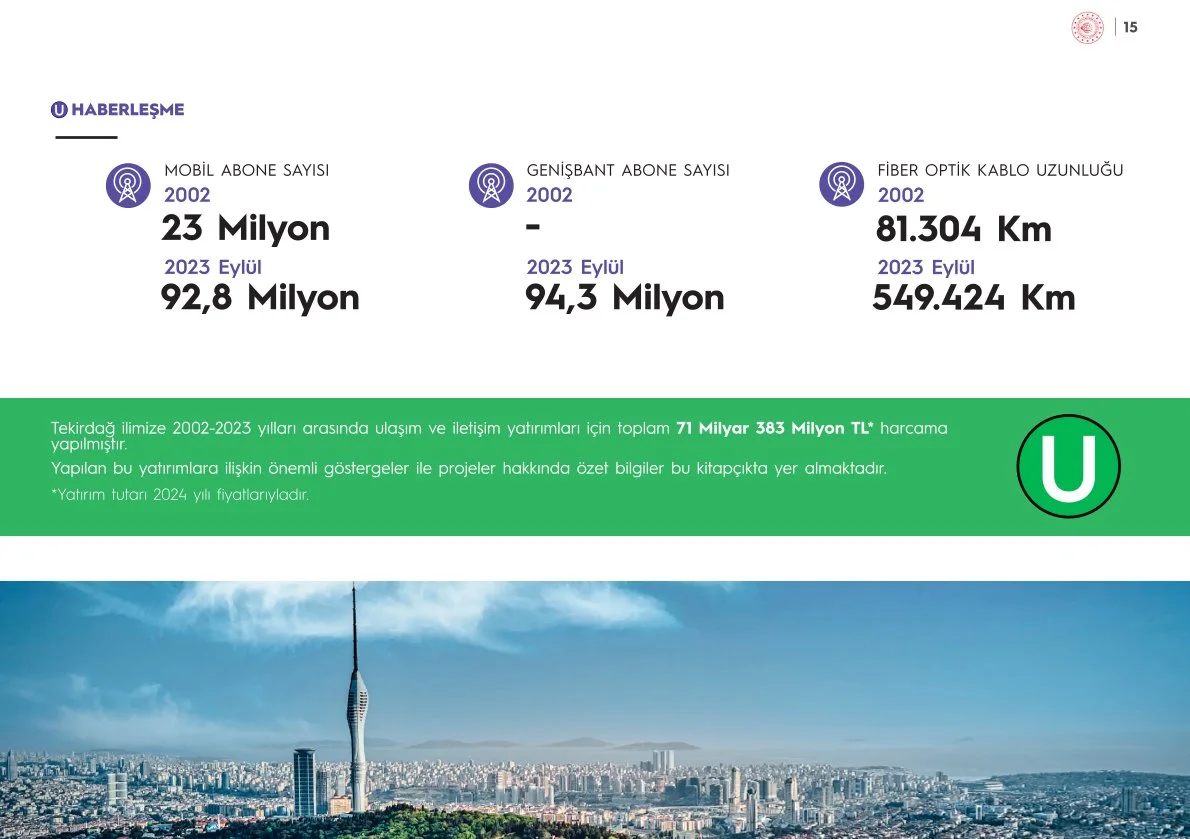1190x839 pixels.
Task: Click the 92,8 Milyon figure
Action: point(260,298)
